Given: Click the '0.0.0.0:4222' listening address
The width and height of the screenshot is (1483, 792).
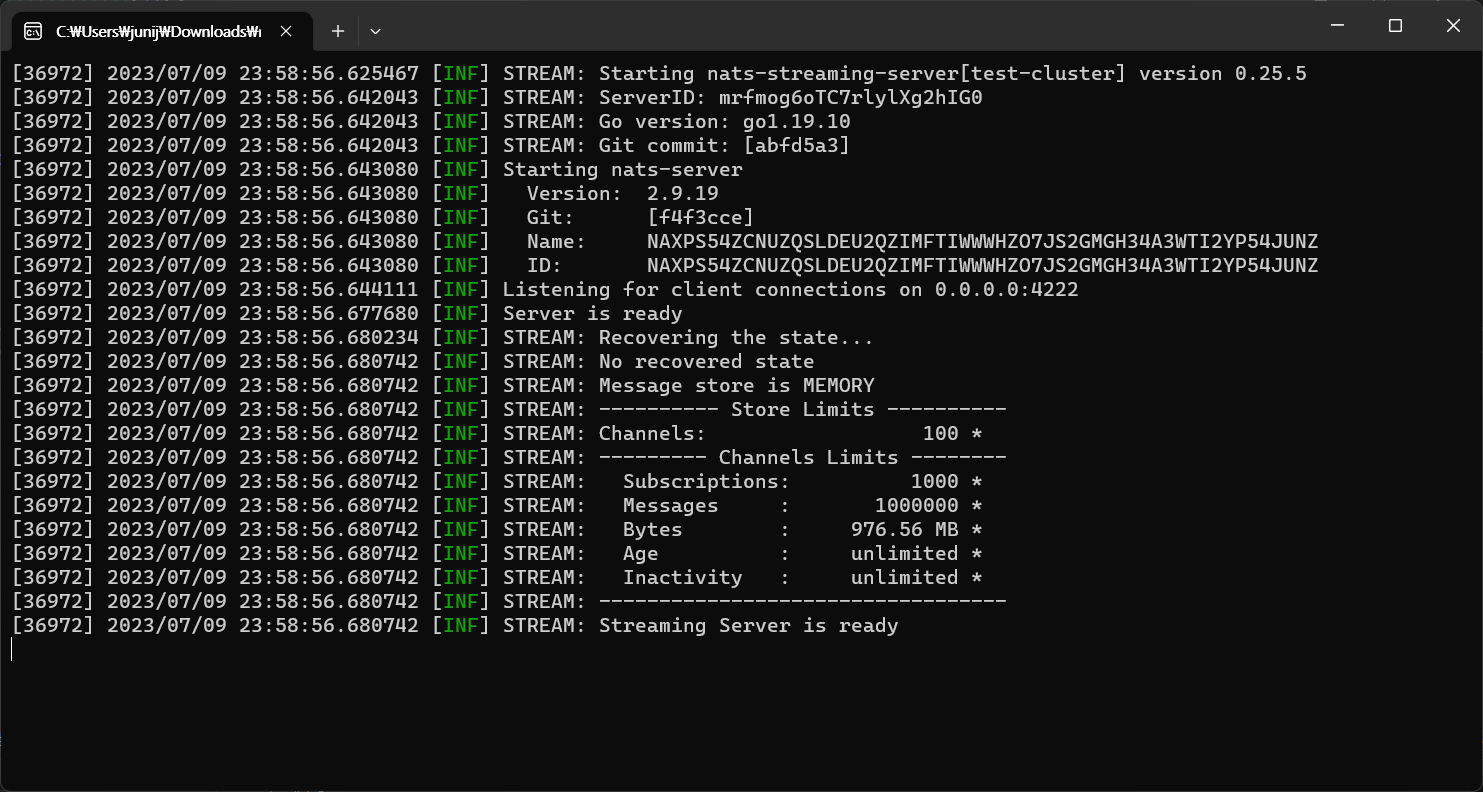Looking at the screenshot, I should (x=1007, y=290).
